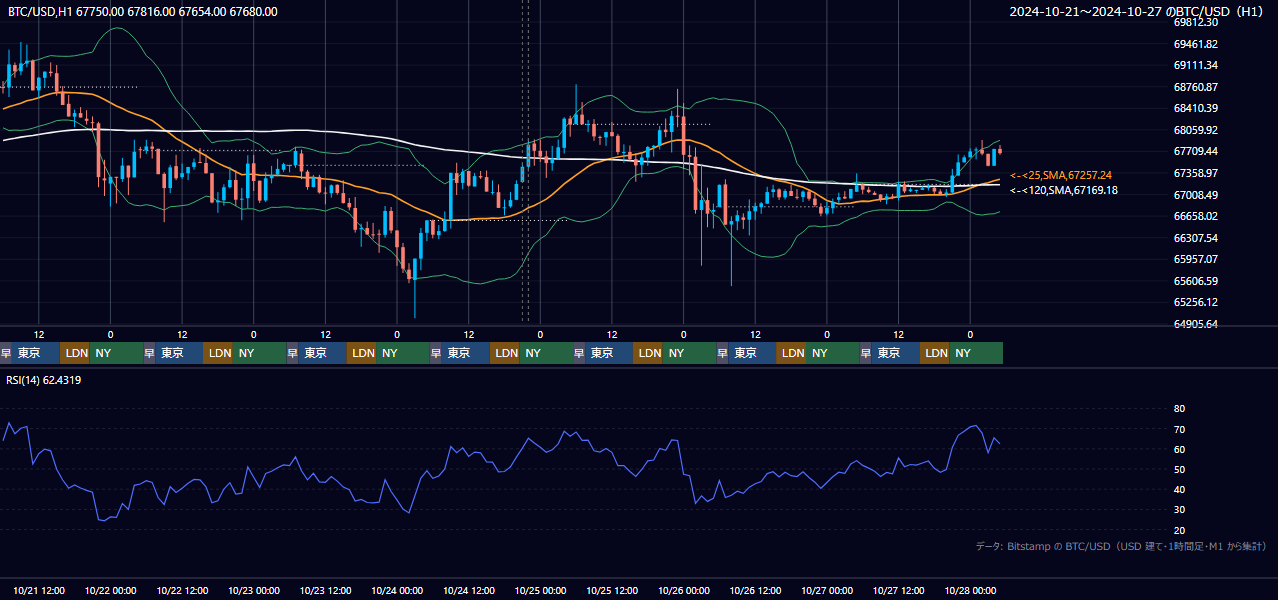1278x600 pixels.
Task: Click price axis label 67358.97
Action: coord(1195,173)
